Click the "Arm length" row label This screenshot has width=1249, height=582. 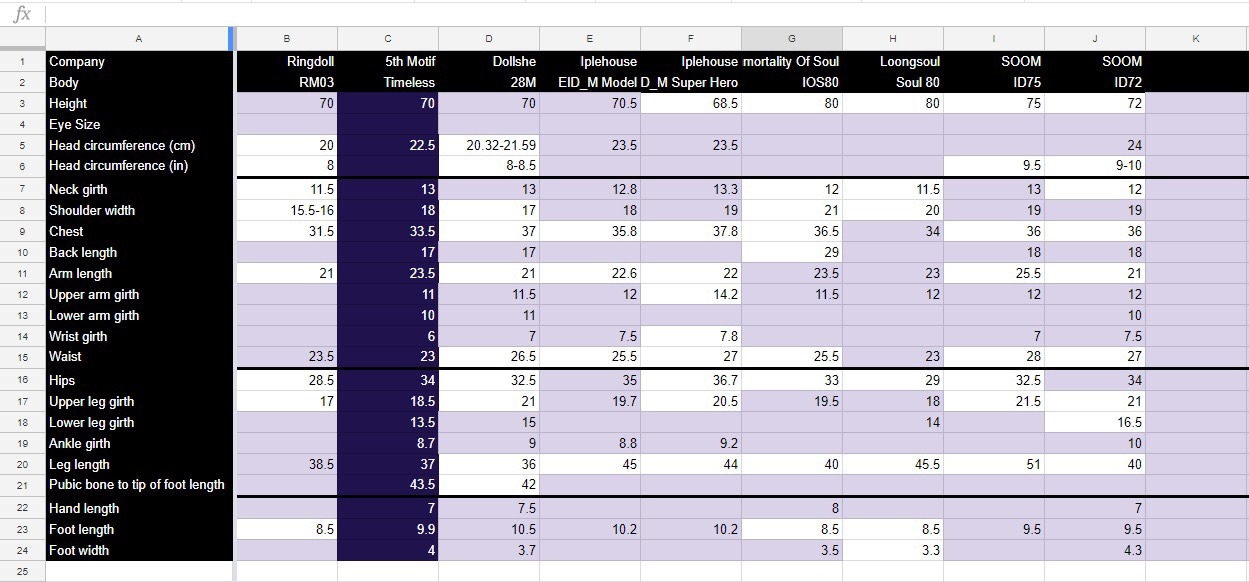coord(139,273)
